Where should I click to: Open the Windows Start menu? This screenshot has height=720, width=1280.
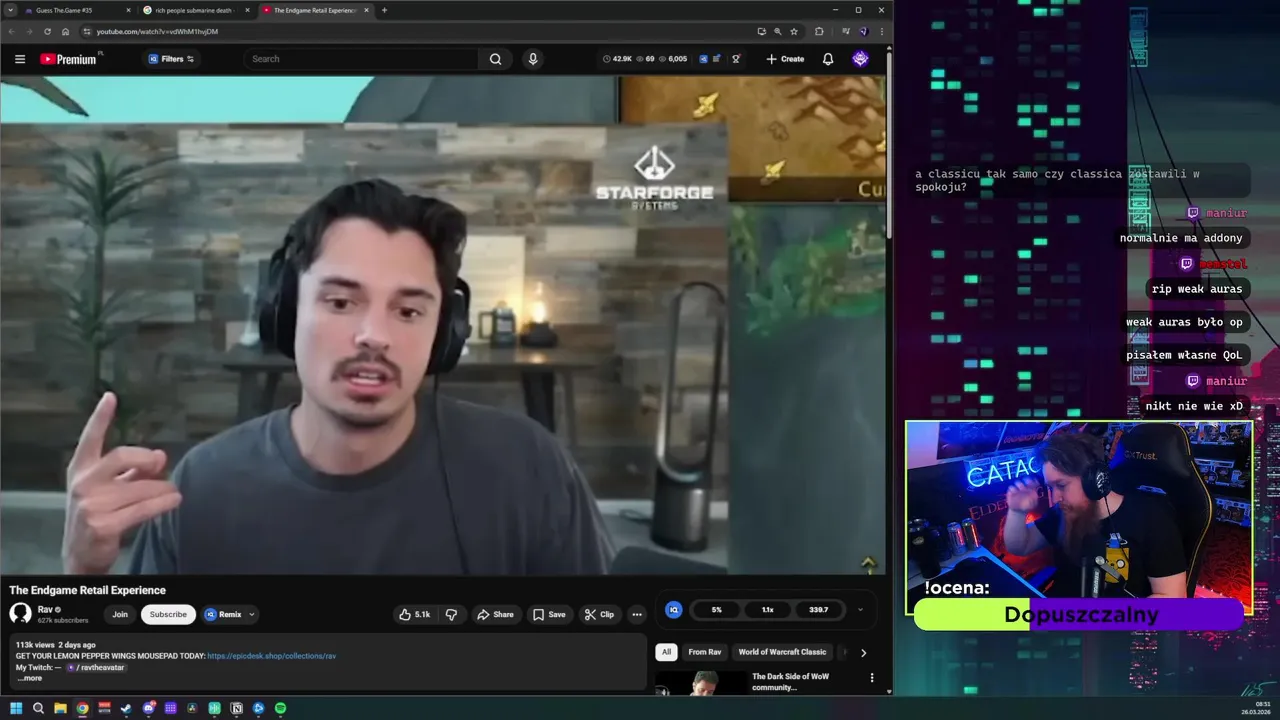pos(16,708)
